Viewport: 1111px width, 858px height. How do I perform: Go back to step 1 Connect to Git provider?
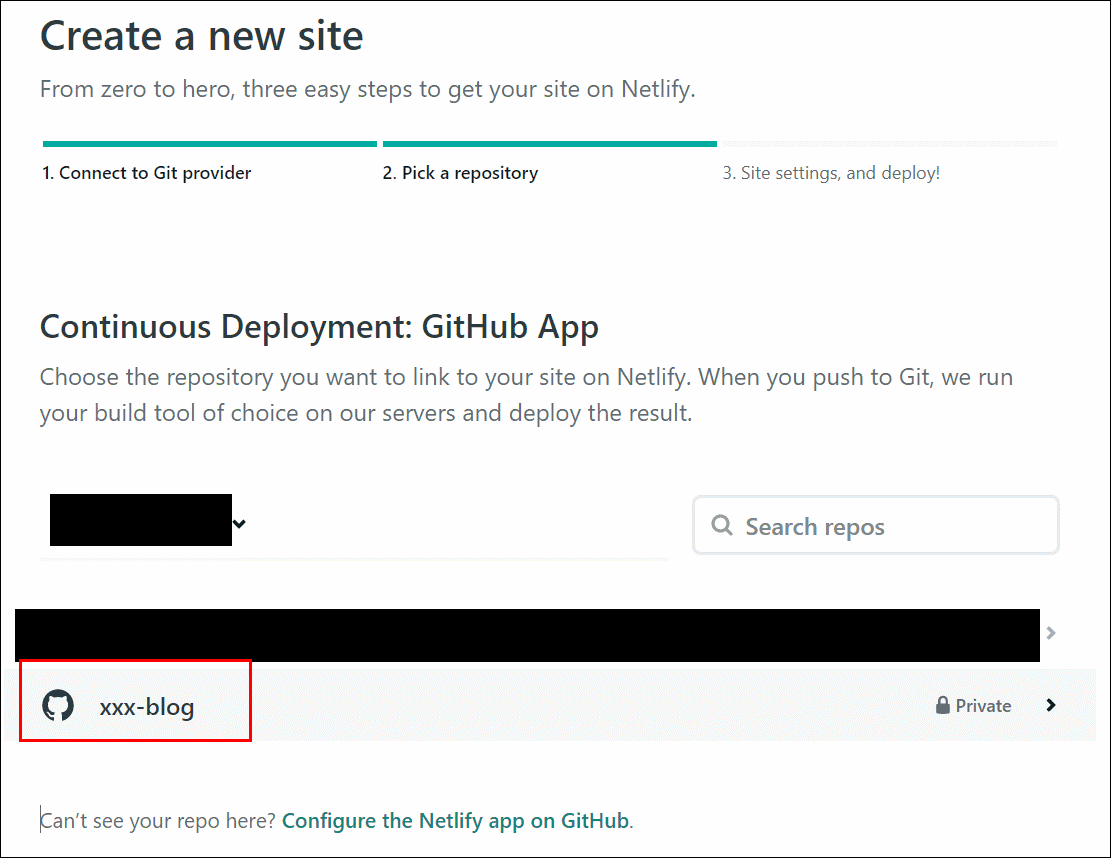tap(147, 173)
